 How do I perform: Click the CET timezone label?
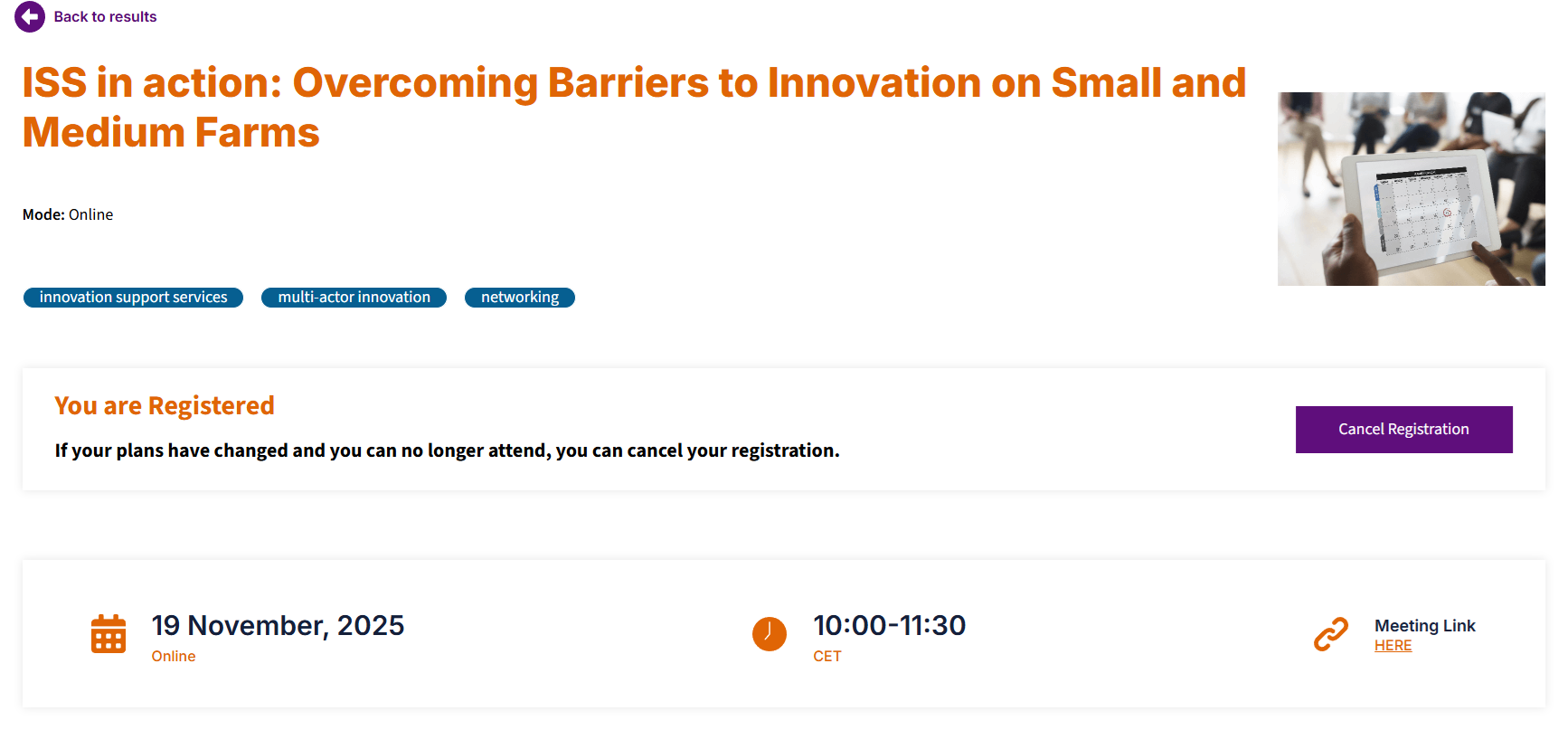pyautogui.click(x=827, y=657)
